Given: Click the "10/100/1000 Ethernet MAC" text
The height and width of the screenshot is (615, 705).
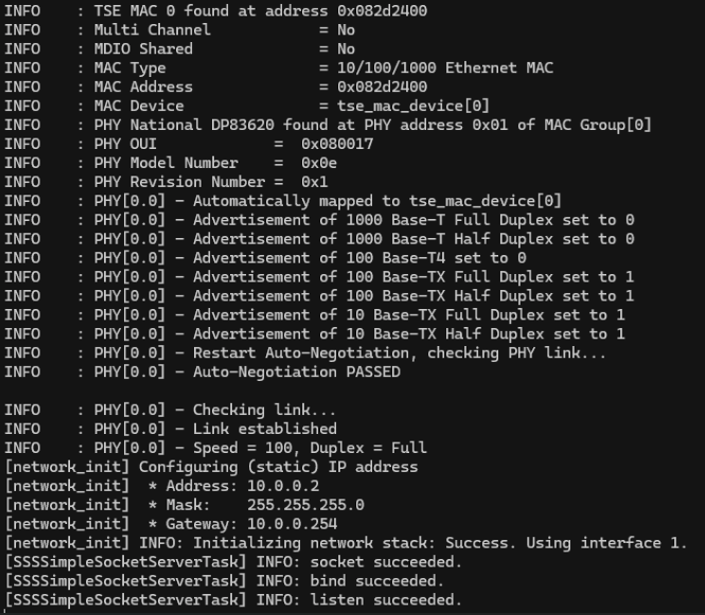Looking at the screenshot, I should point(436,68).
